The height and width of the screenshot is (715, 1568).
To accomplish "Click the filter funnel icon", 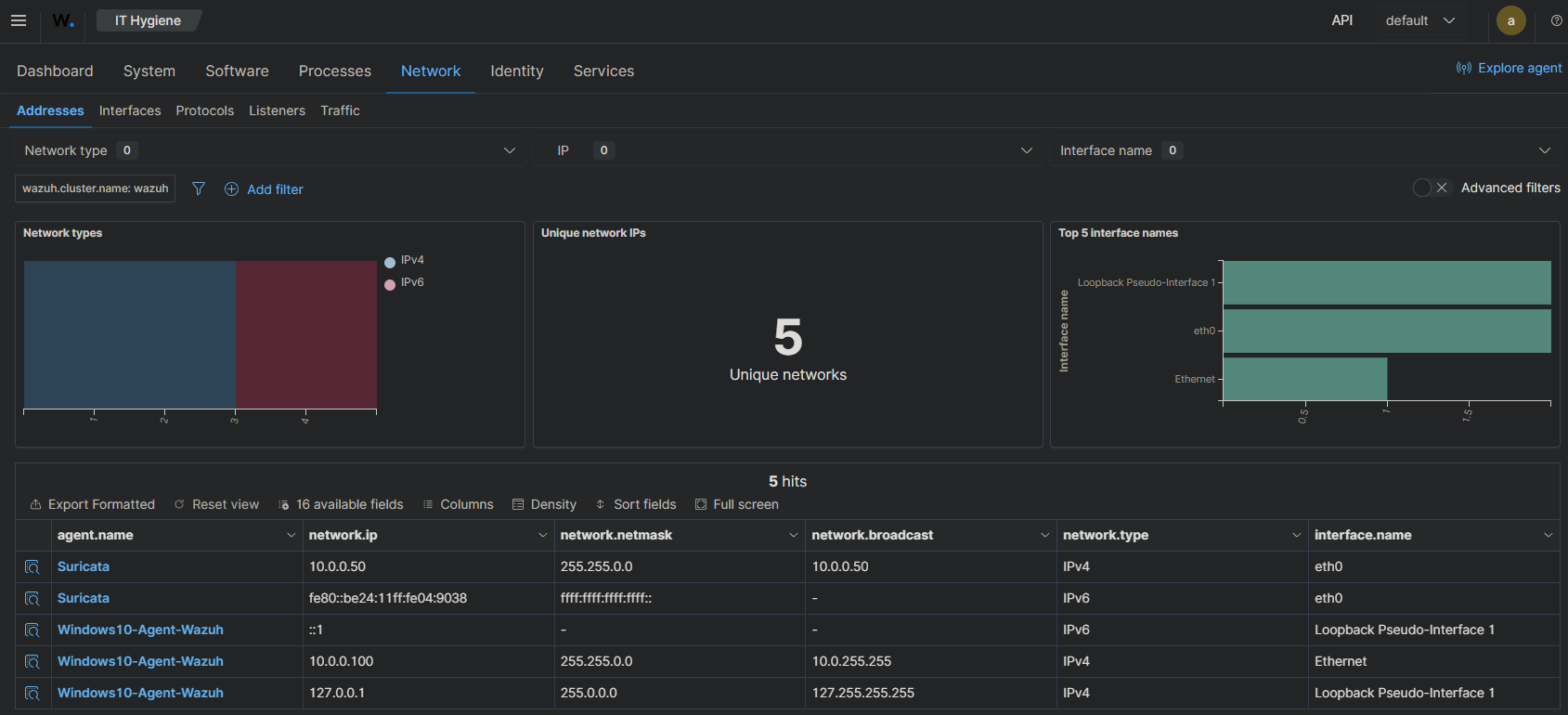I will [x=199, y=188].
